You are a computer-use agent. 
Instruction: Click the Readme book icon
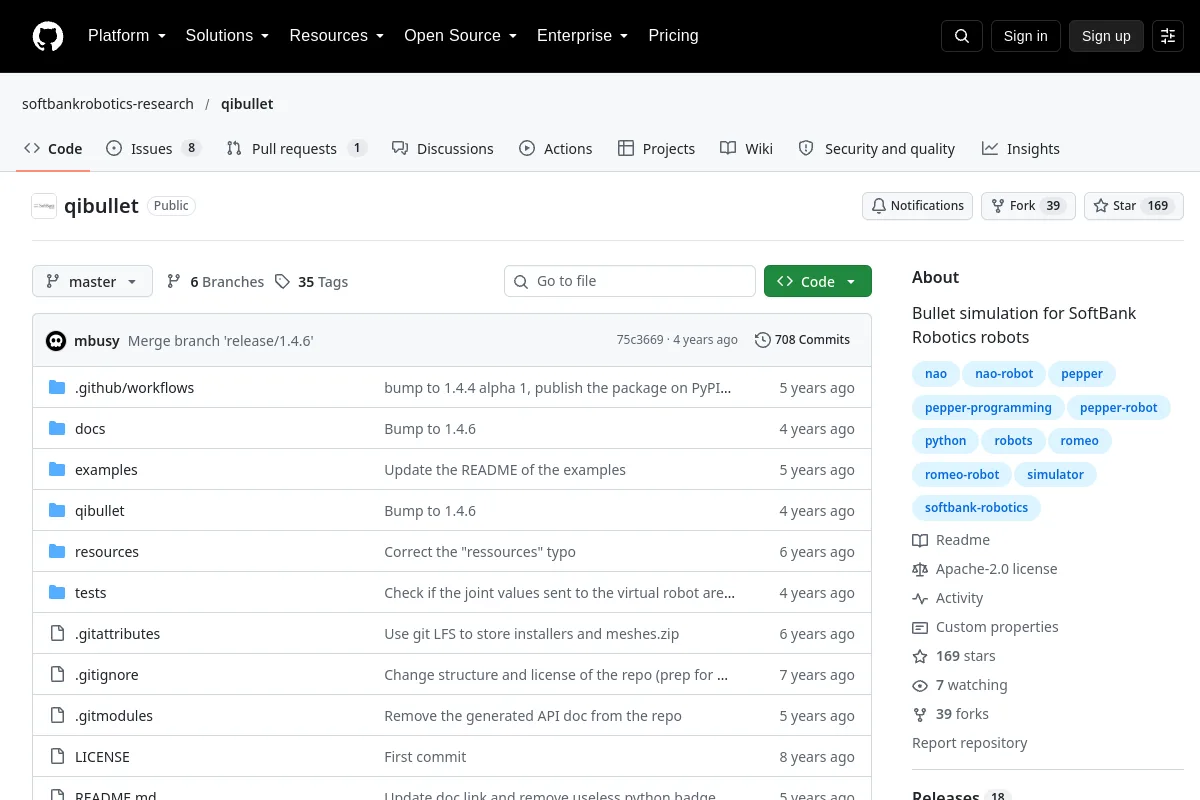click(920, 540)
